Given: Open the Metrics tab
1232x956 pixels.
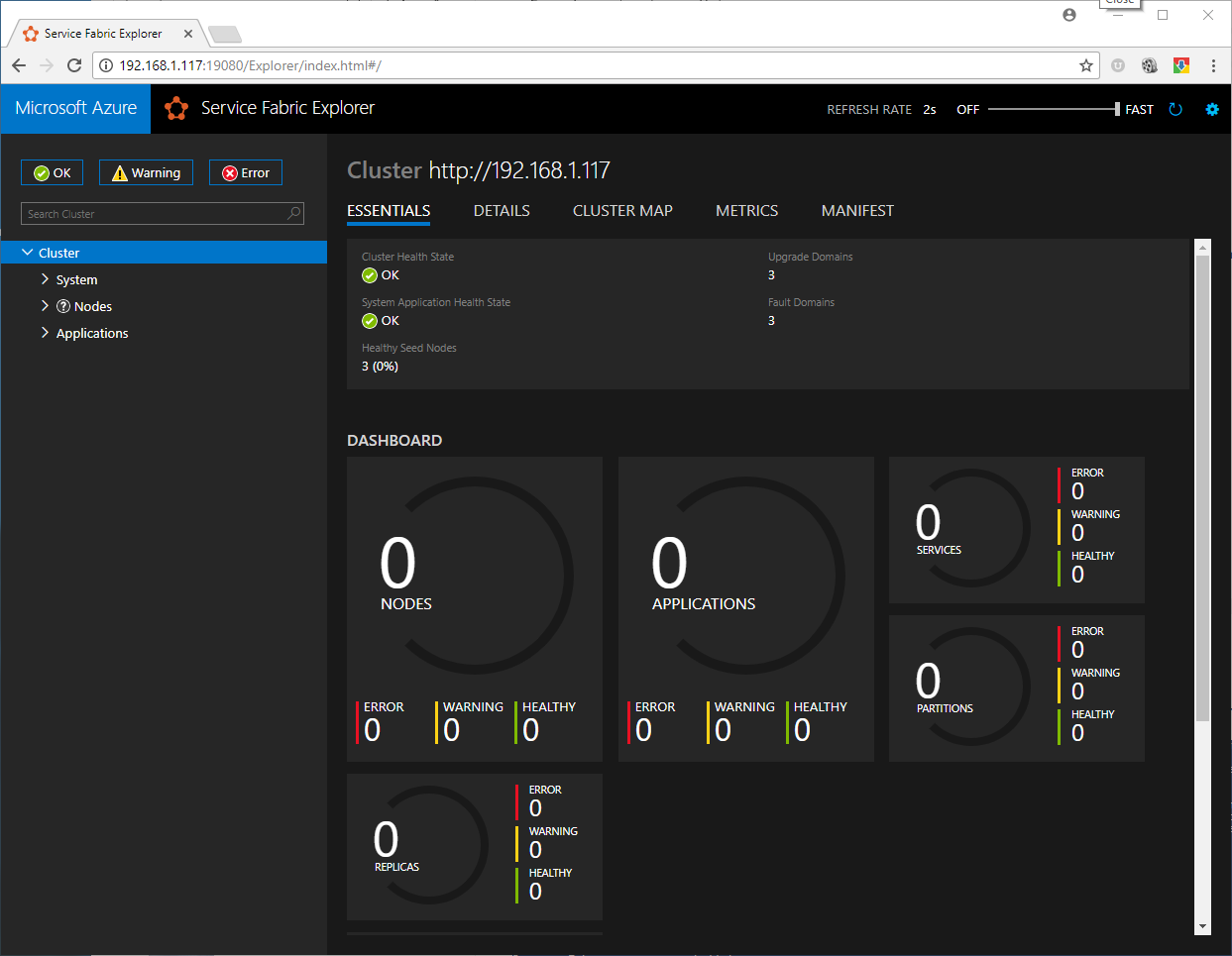Looking at the screenshot, I should [x=747, y=211].
